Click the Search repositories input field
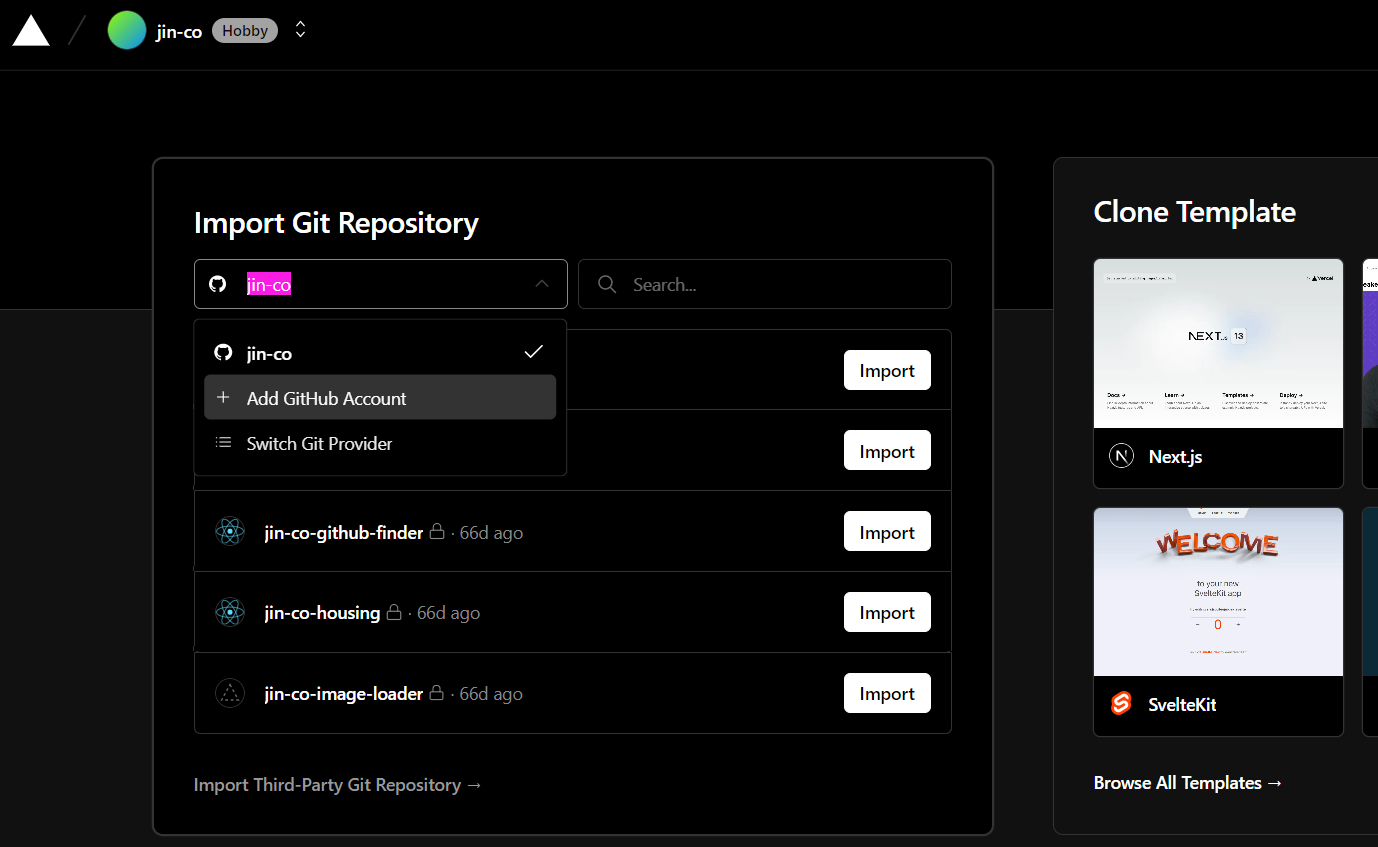The image size is (1378, 847). click(x=765, y=284)
